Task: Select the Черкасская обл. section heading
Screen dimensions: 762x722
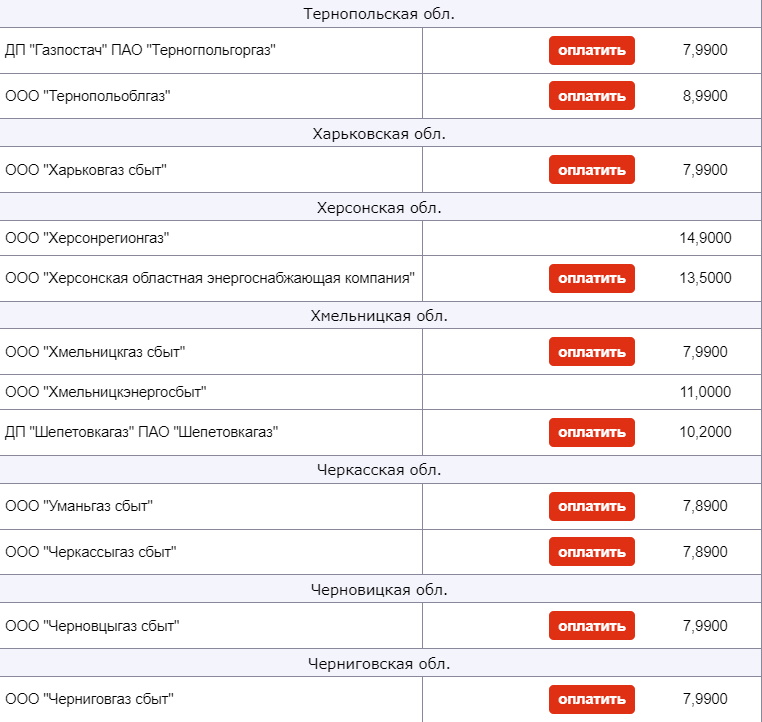Action: coord(379,470)
